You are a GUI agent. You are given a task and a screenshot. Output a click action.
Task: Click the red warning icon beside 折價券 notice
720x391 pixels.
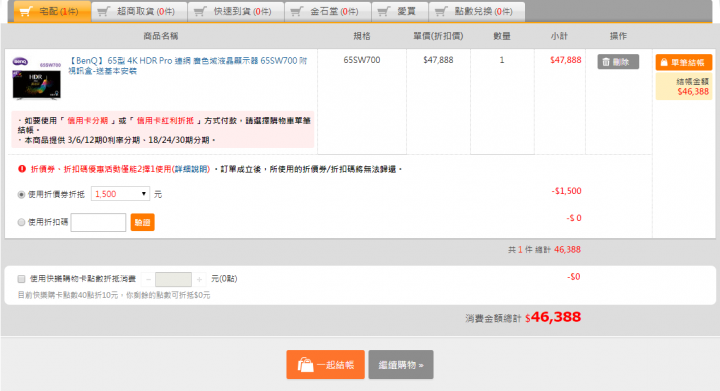point(22,169)
